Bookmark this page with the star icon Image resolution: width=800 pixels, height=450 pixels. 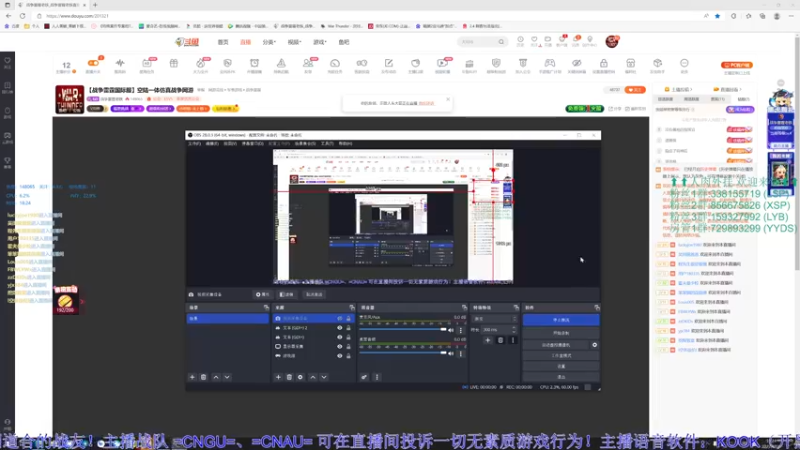coord(717,16)
